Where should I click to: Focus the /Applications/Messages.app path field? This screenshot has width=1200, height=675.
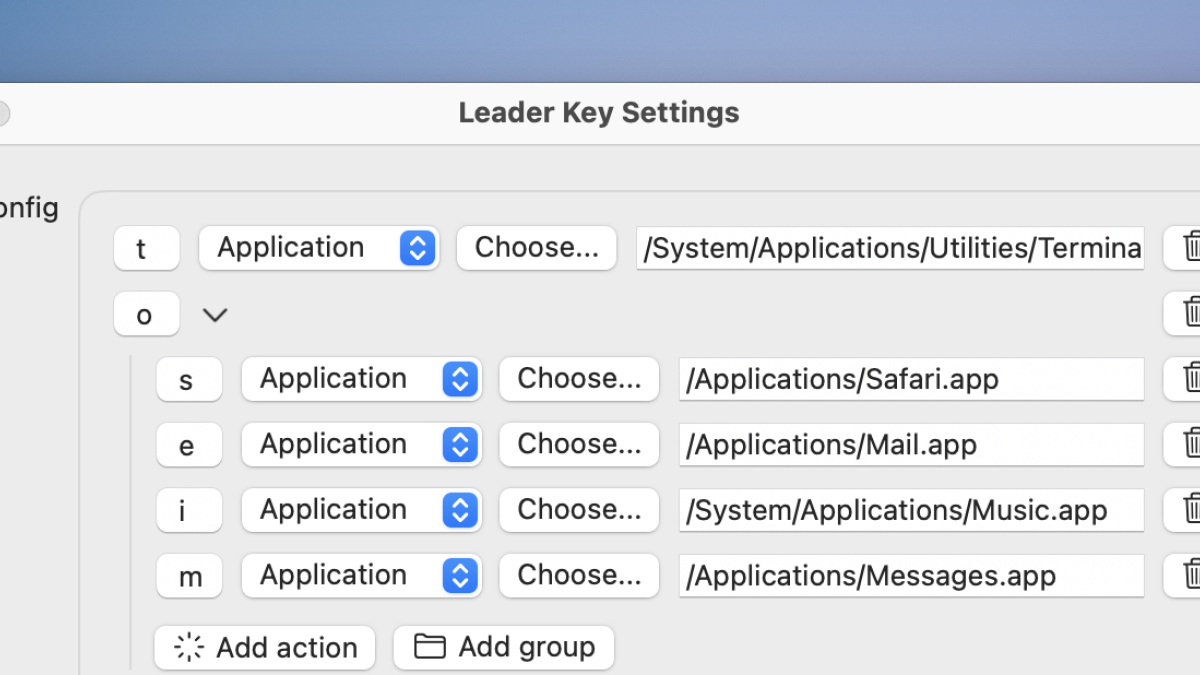910,576
